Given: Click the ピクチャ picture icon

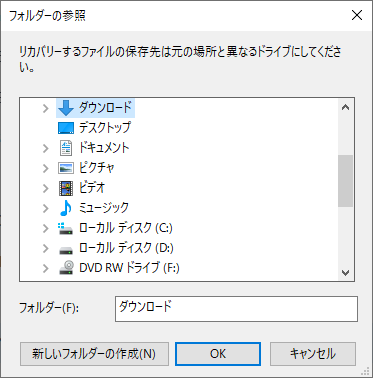Looking at the screenshot, I should 66,168.
